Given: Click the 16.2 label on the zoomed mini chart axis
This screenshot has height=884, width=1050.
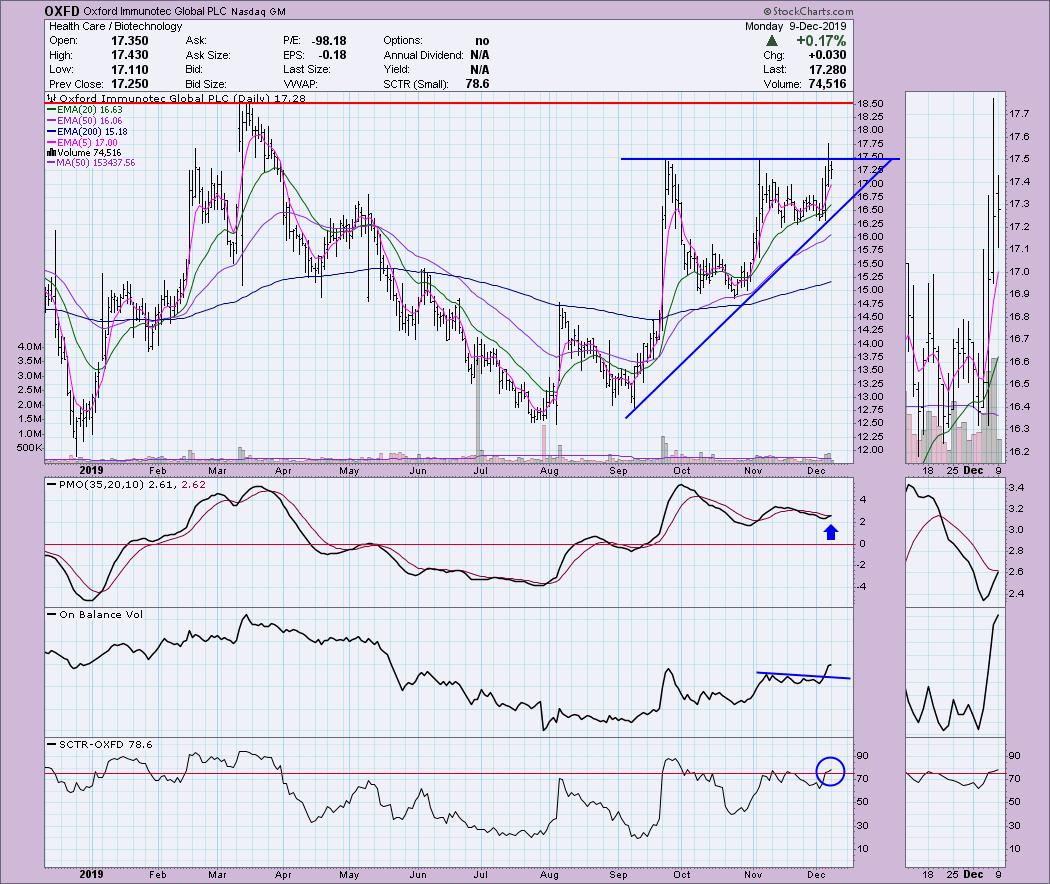Looking at the screenshot, I should tap(1019, 451).
